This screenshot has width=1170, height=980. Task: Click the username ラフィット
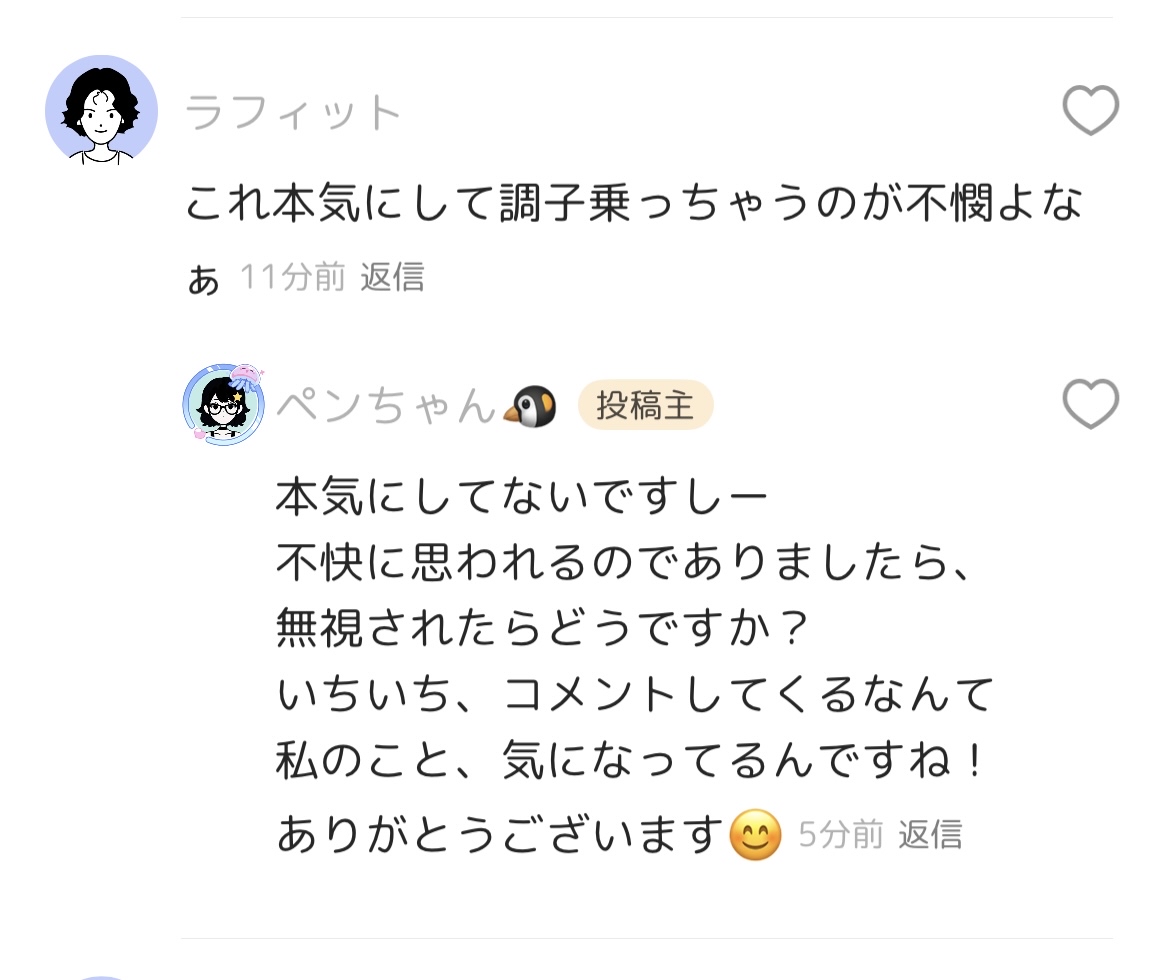293,112
